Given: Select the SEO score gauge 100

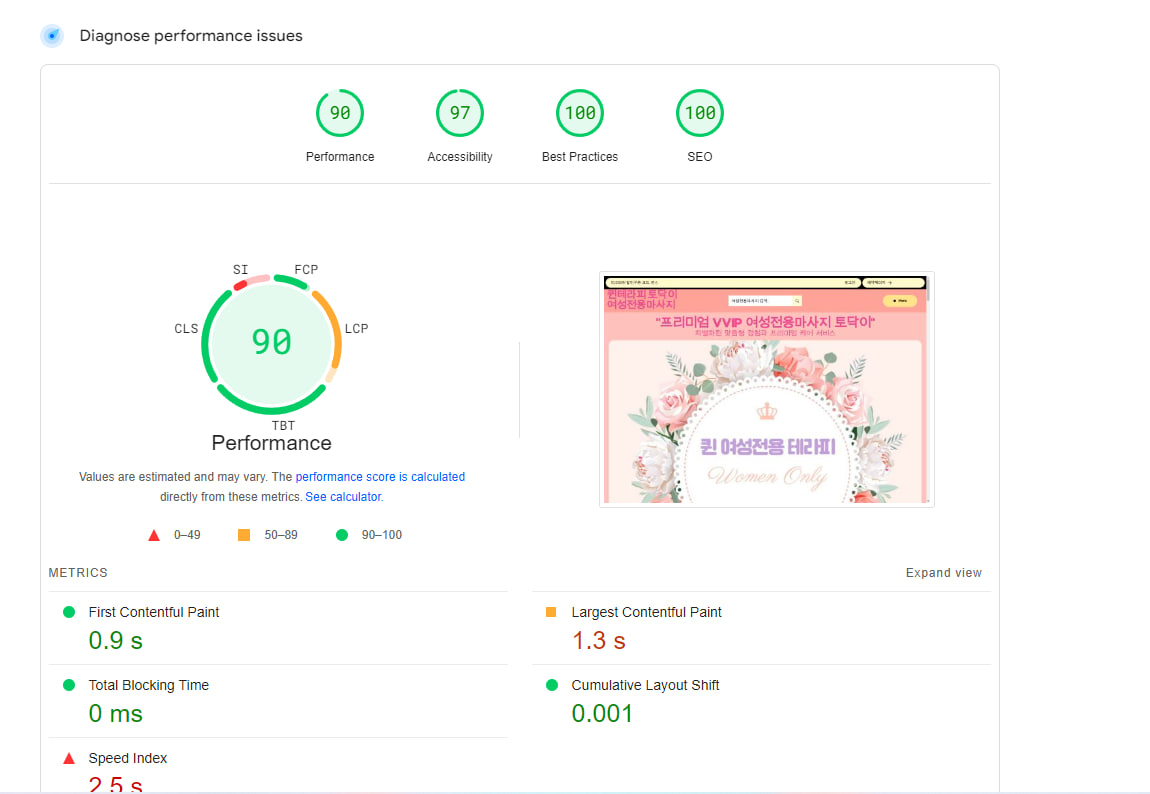Looking at the screenshot, I should tap(700, 113).
